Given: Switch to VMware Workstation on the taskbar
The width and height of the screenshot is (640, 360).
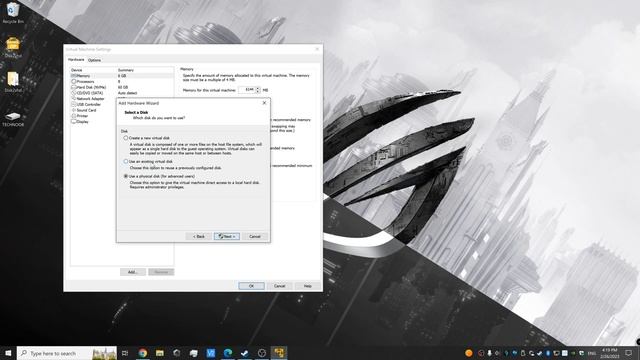Looking at the screenshot, I should (x=279, y=353).
